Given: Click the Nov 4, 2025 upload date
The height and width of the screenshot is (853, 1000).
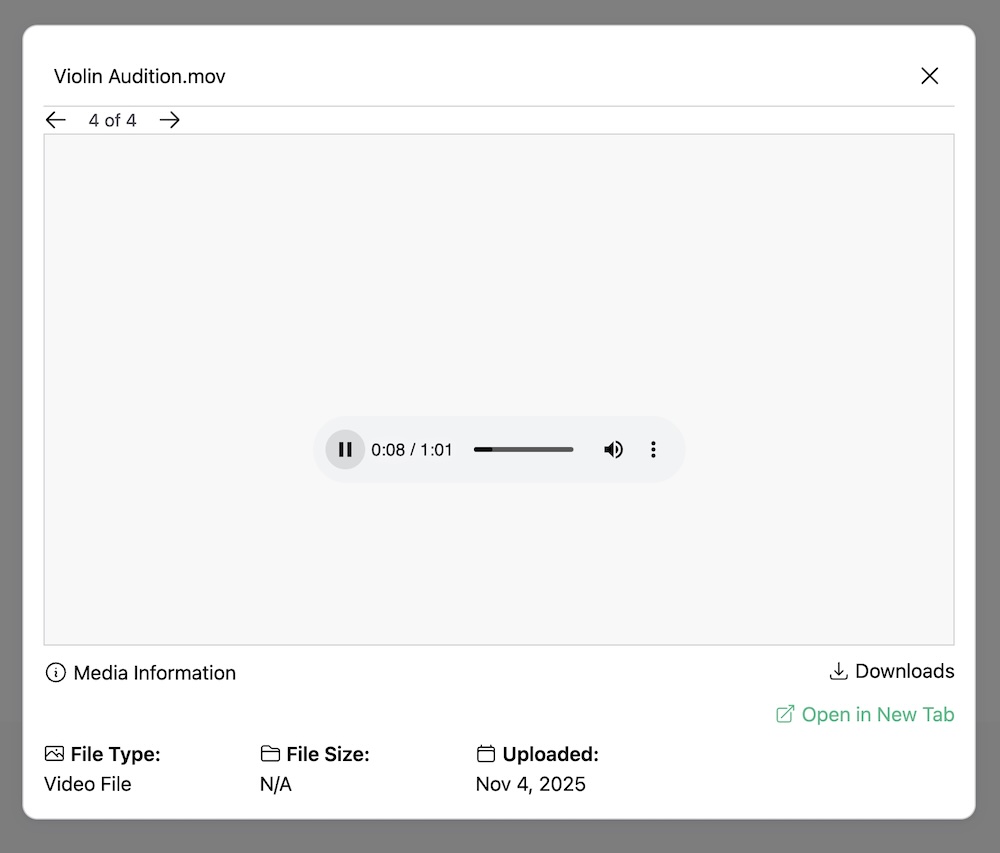Looking at the screenshot, I should tap(530, 784).
